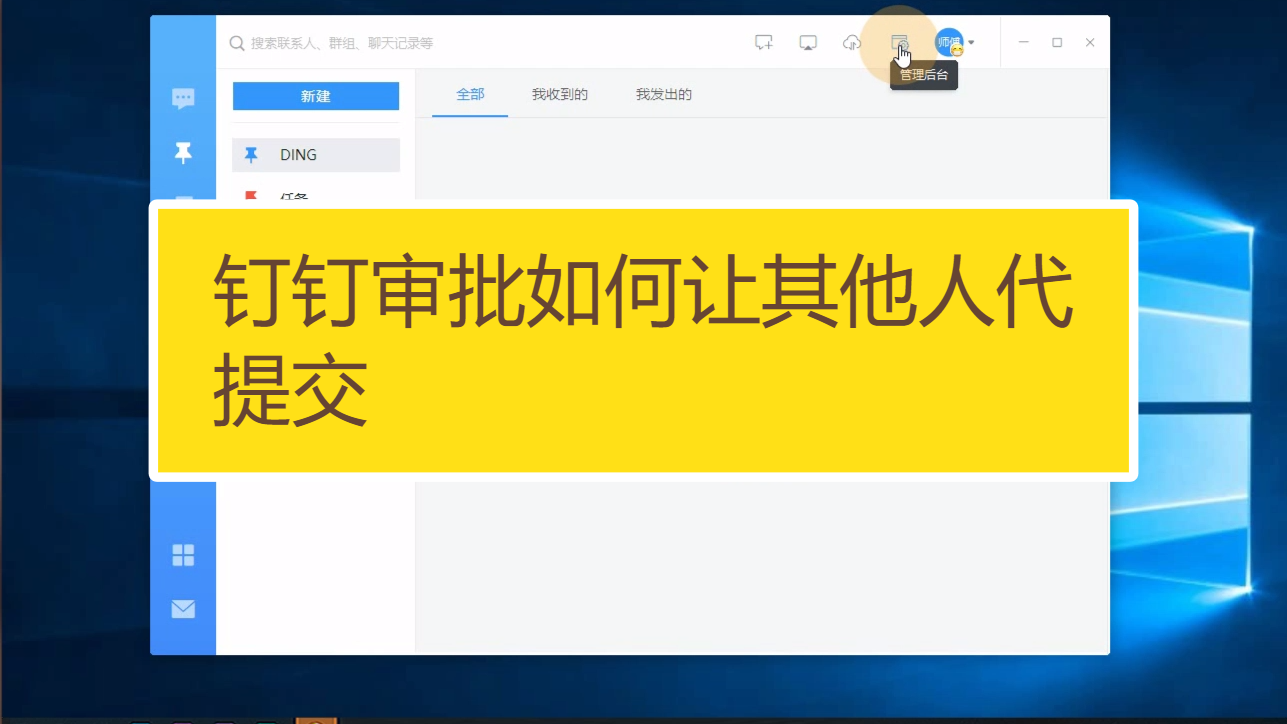Image resolution: width=1287 pixels, height=724 pixels.
Task: Maximize the DingTalk window
Action: pyautogui.click(x=1057, y=43)
